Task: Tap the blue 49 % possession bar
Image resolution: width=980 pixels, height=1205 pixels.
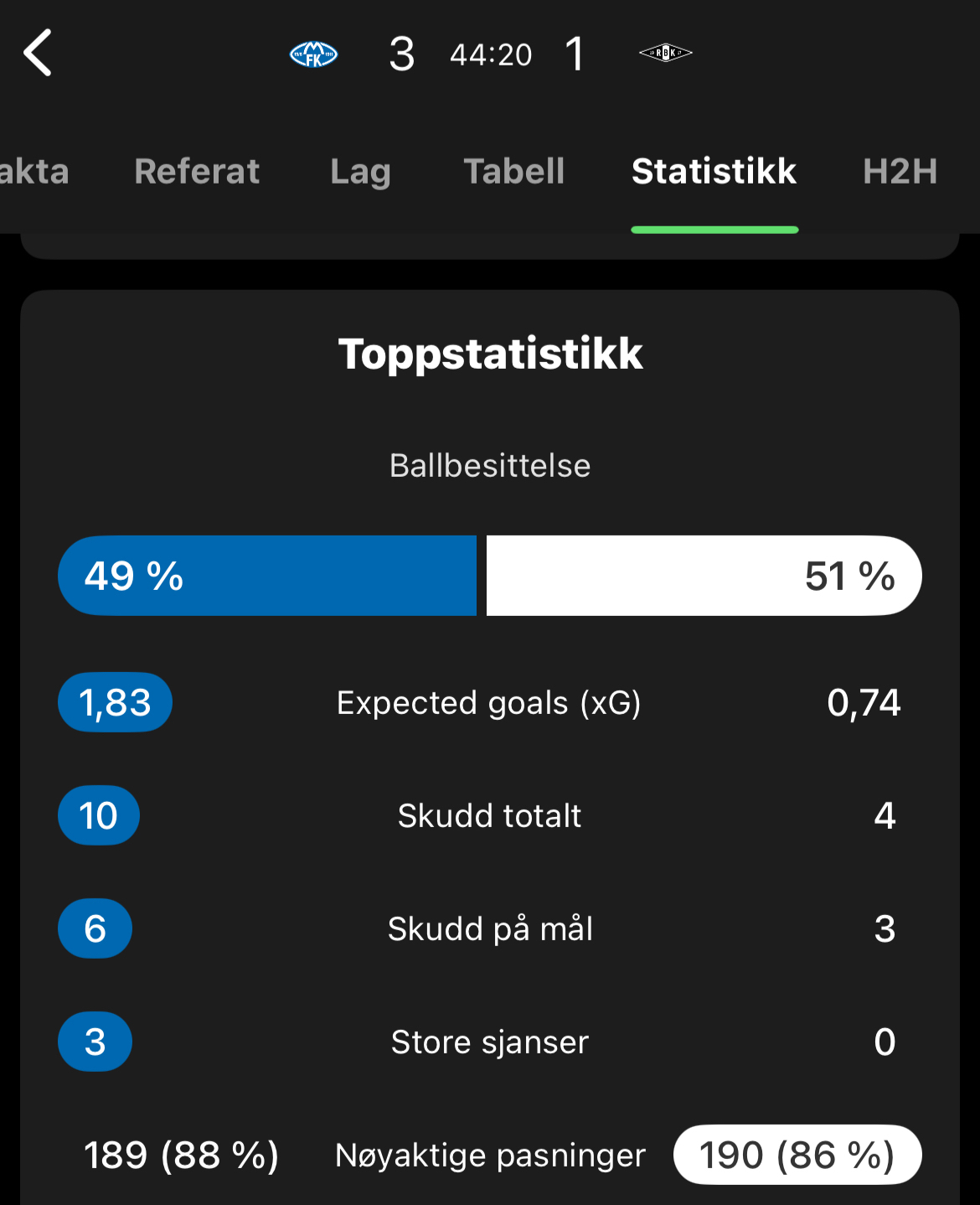Action: pos(267,576)
